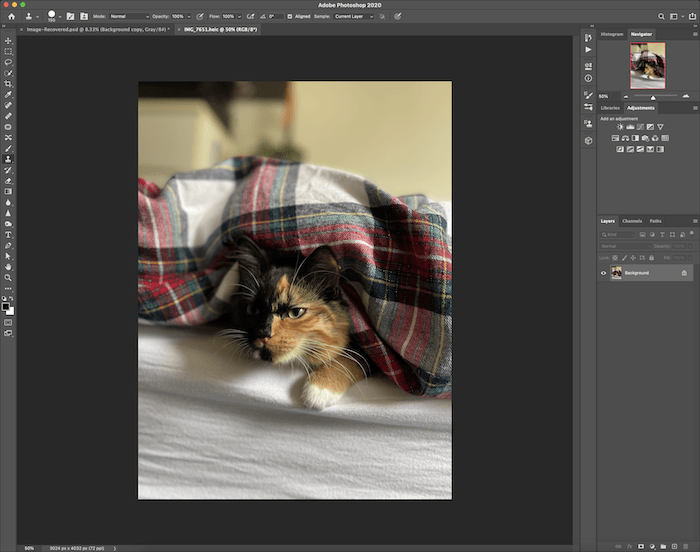Add a Hue/Saturation adjustment
Image resolution: width=700 pixels, height=552 pixels.
615,138
